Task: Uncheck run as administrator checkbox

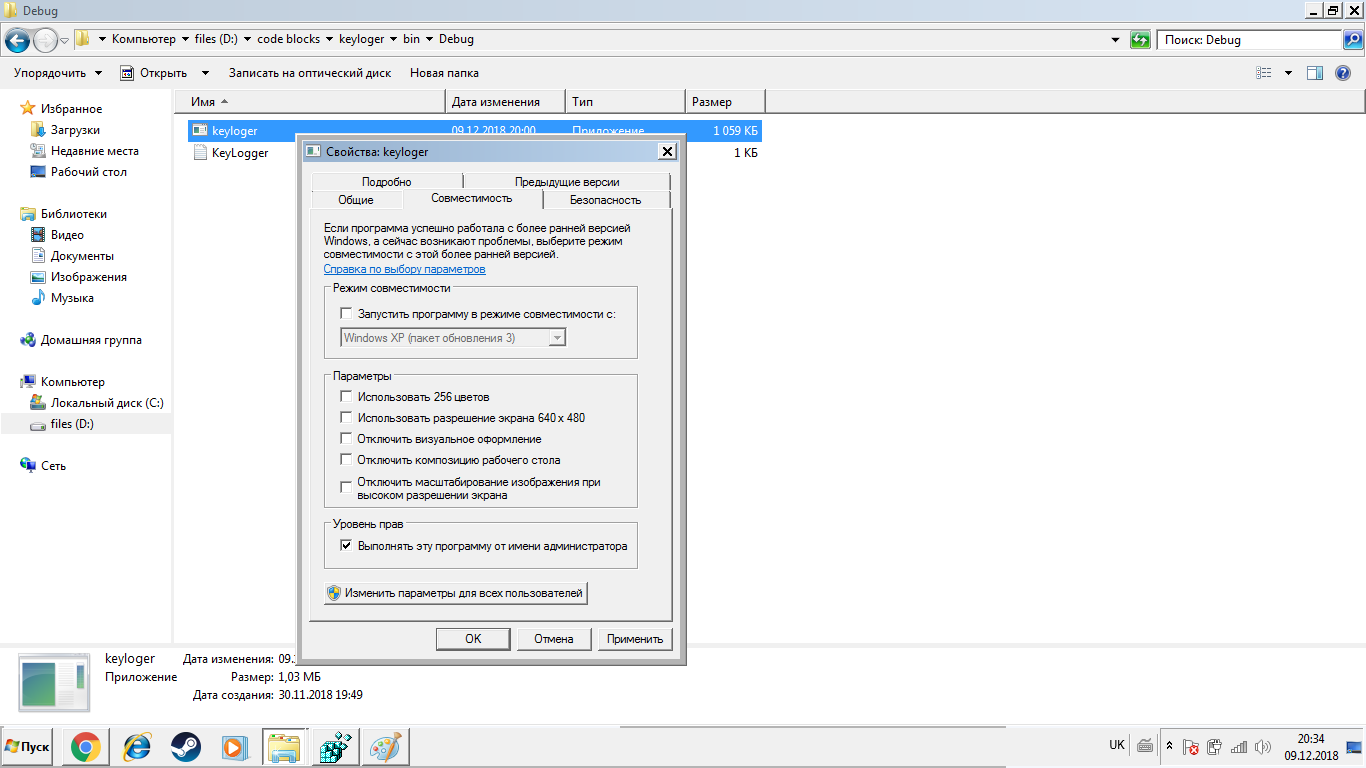Action: tap(347, 546)
